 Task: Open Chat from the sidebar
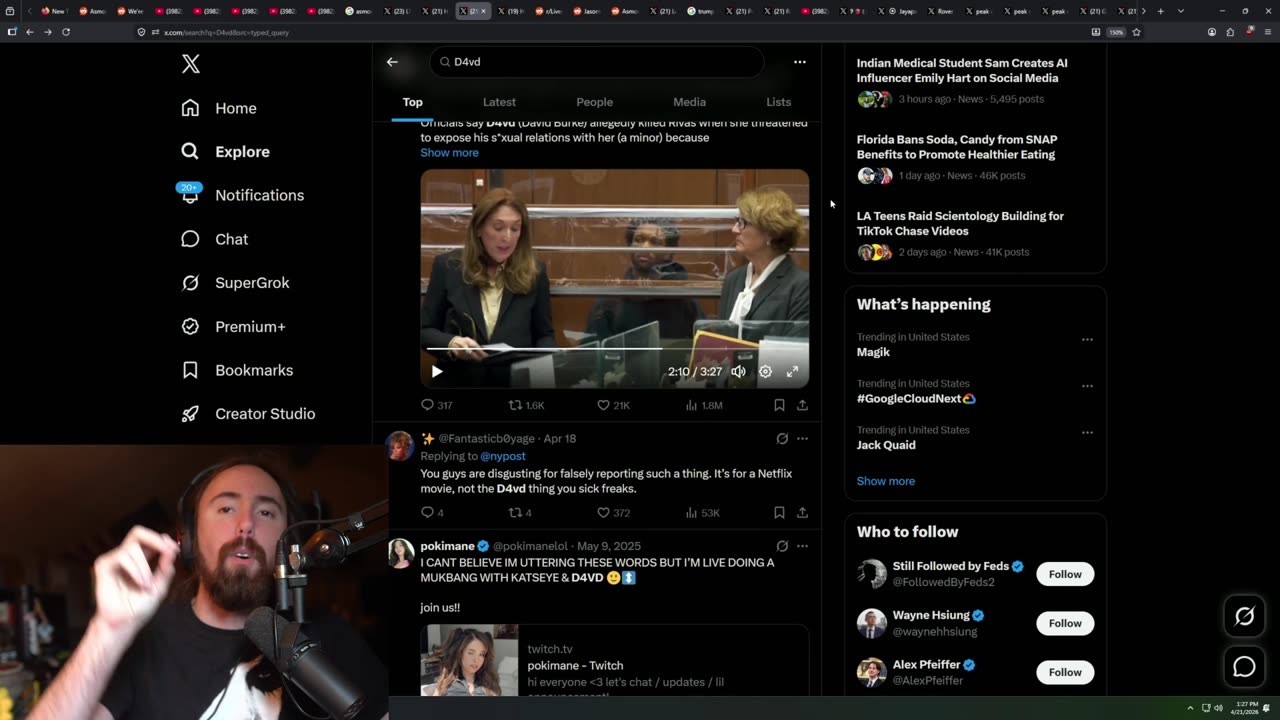pyautogui.click(x=214, y=239)
